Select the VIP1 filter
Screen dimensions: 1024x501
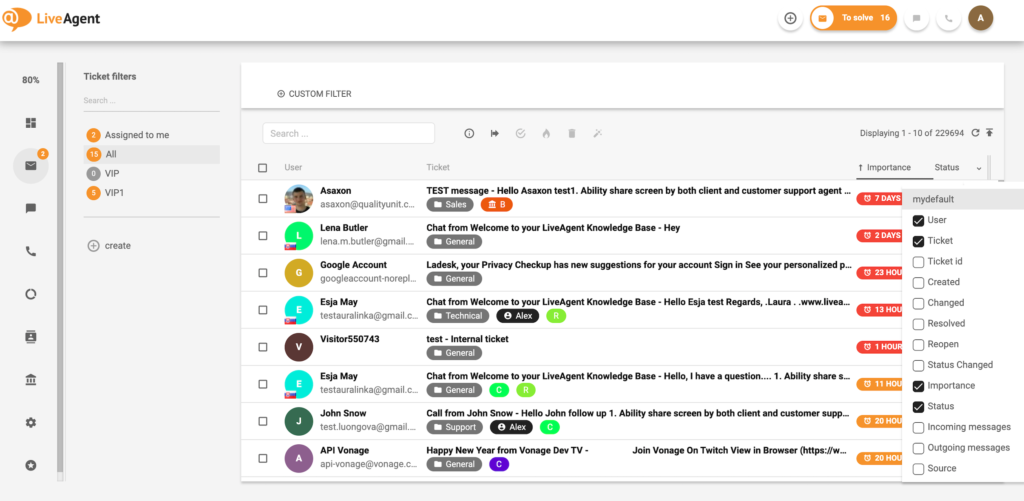[152, 193]
